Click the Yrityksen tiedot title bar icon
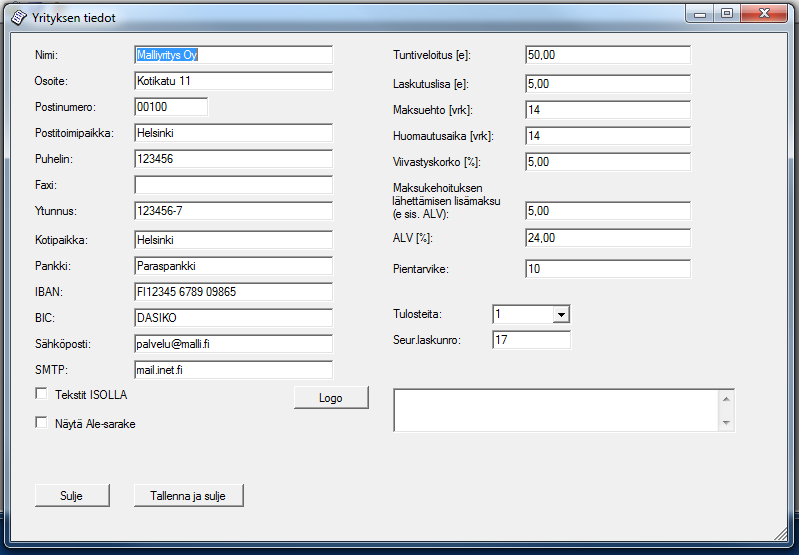Screen dimensions: 799x555 [x=18, y=18]
